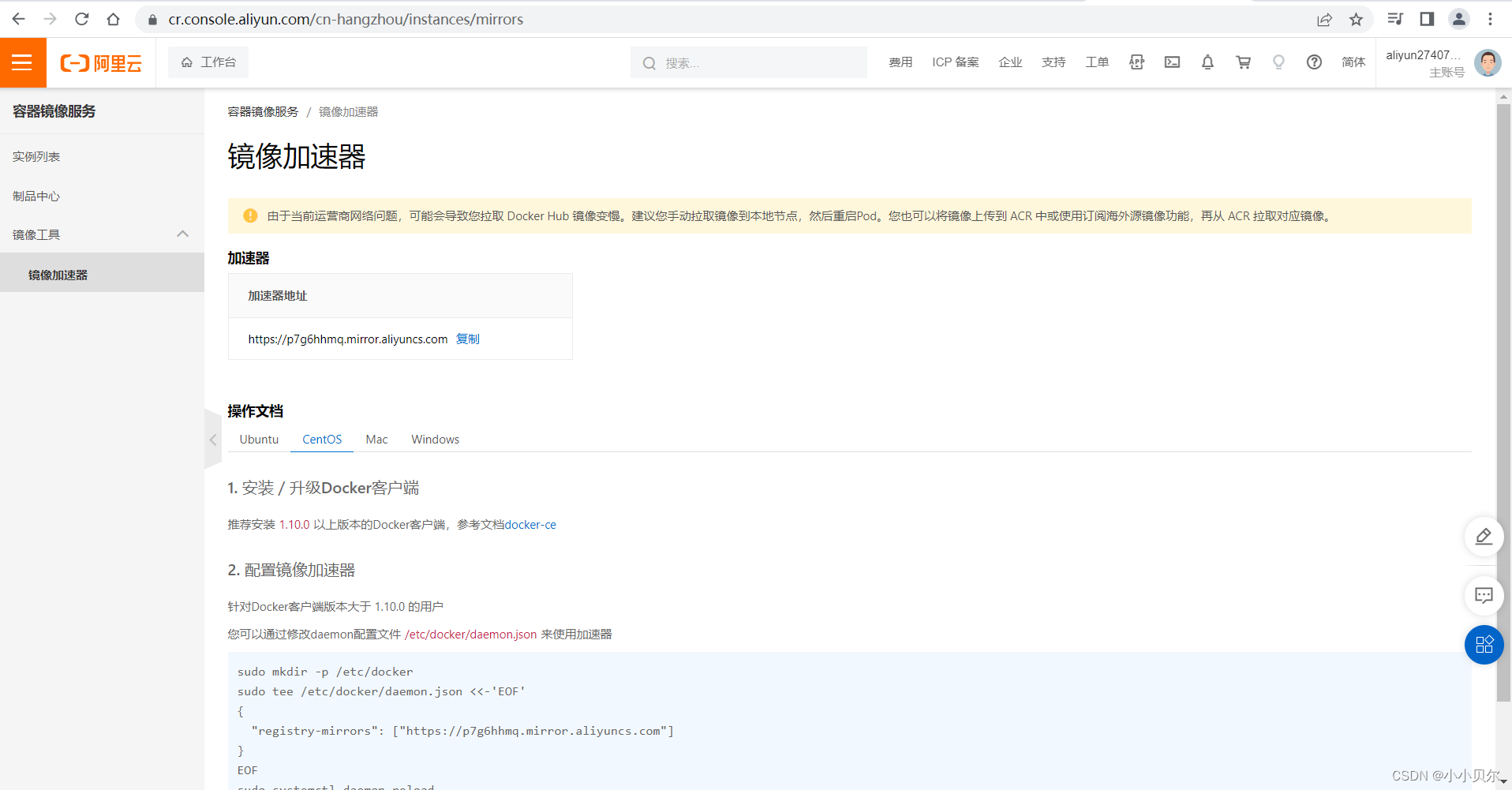
Task: Open the app/API icon next to 工单
Action: (x=1136, y=62)
